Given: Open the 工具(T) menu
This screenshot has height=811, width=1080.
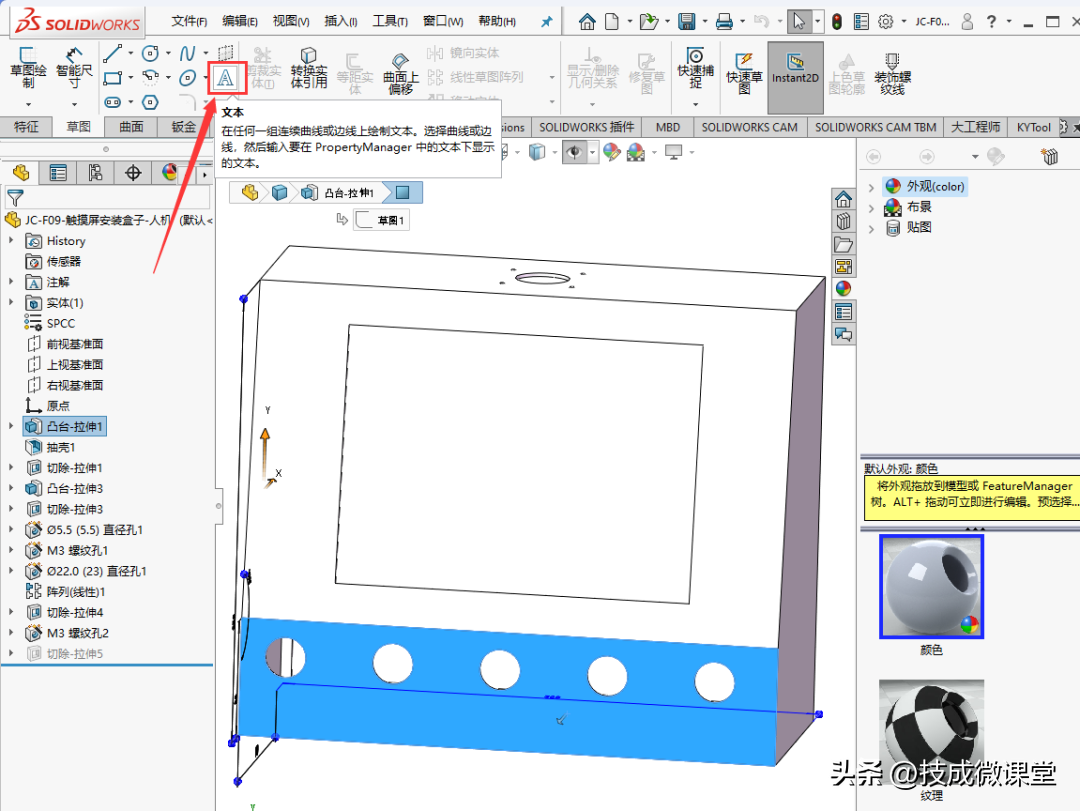Looking at the screenshot, I should click(x=390, y=21).
